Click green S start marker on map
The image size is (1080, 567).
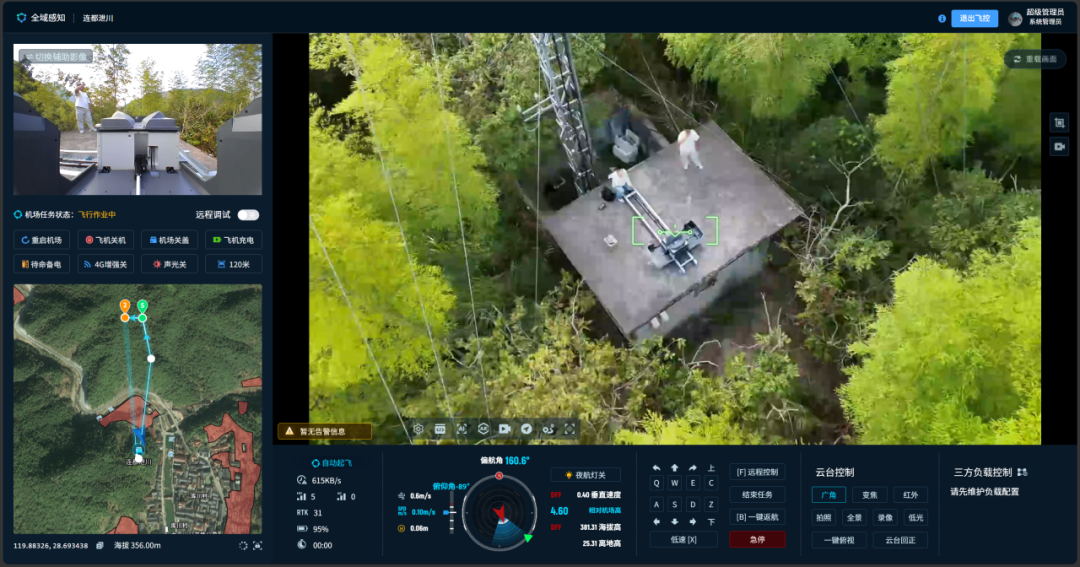(x=142, y=305)
